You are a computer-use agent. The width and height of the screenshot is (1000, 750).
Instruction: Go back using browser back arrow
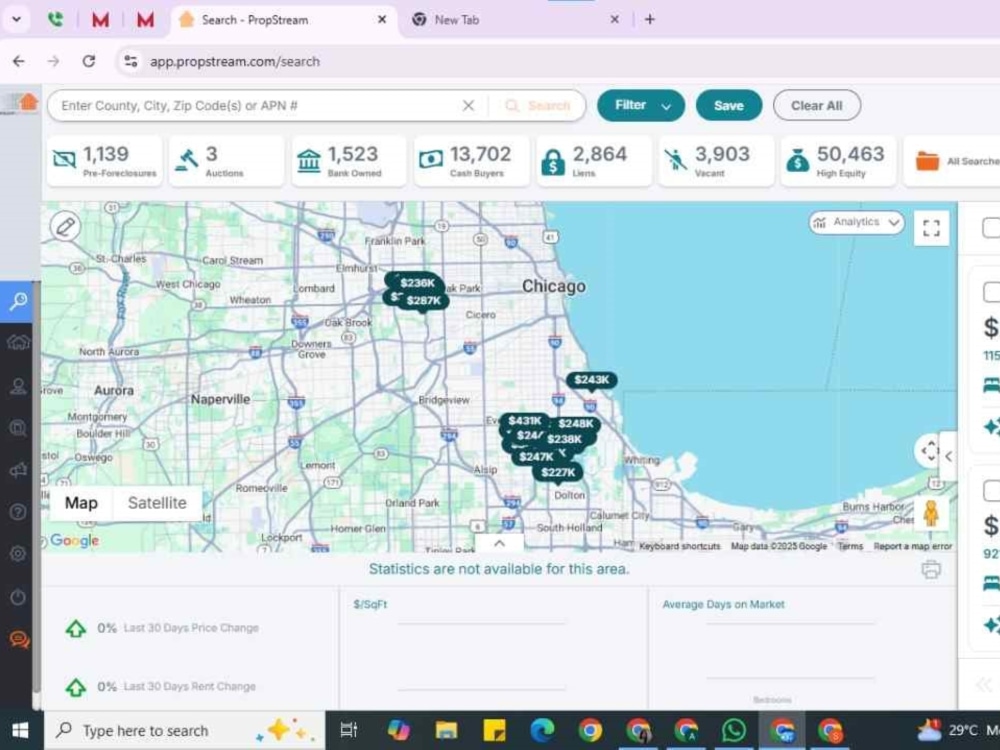coord(19,61)
